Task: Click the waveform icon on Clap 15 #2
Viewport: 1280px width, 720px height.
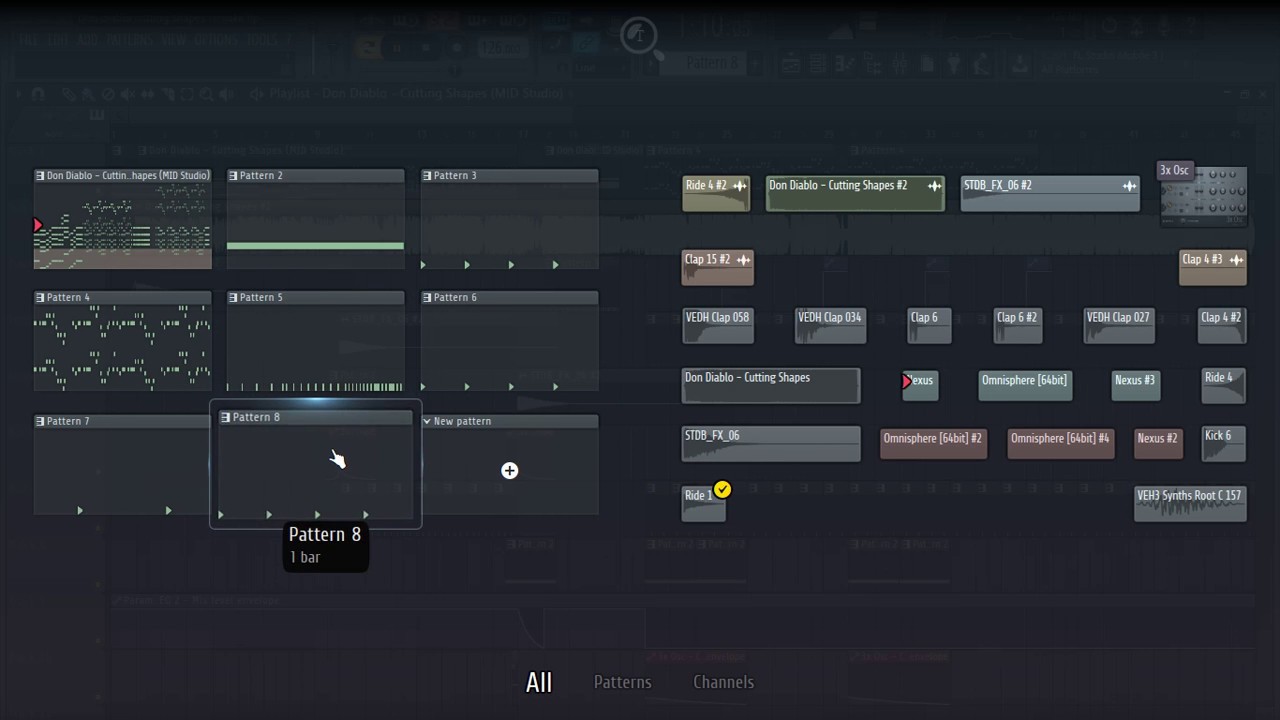Action: (x=743, y=260)
